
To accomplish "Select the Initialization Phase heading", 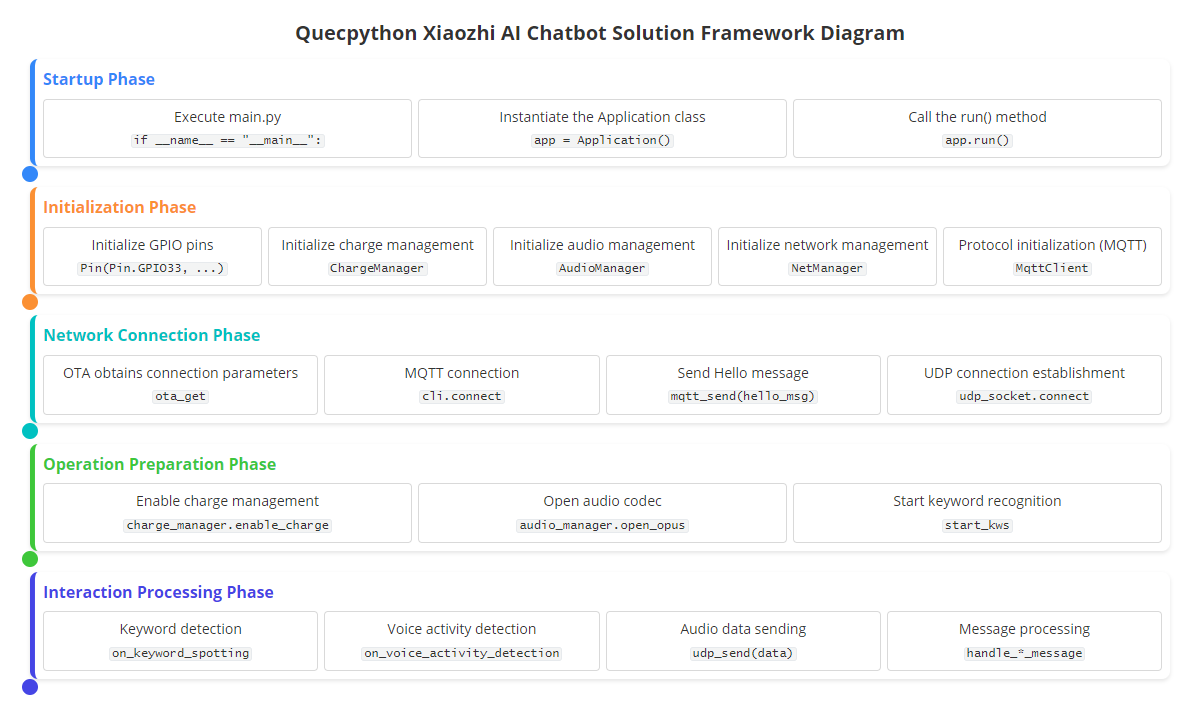I will click(120, 207).
